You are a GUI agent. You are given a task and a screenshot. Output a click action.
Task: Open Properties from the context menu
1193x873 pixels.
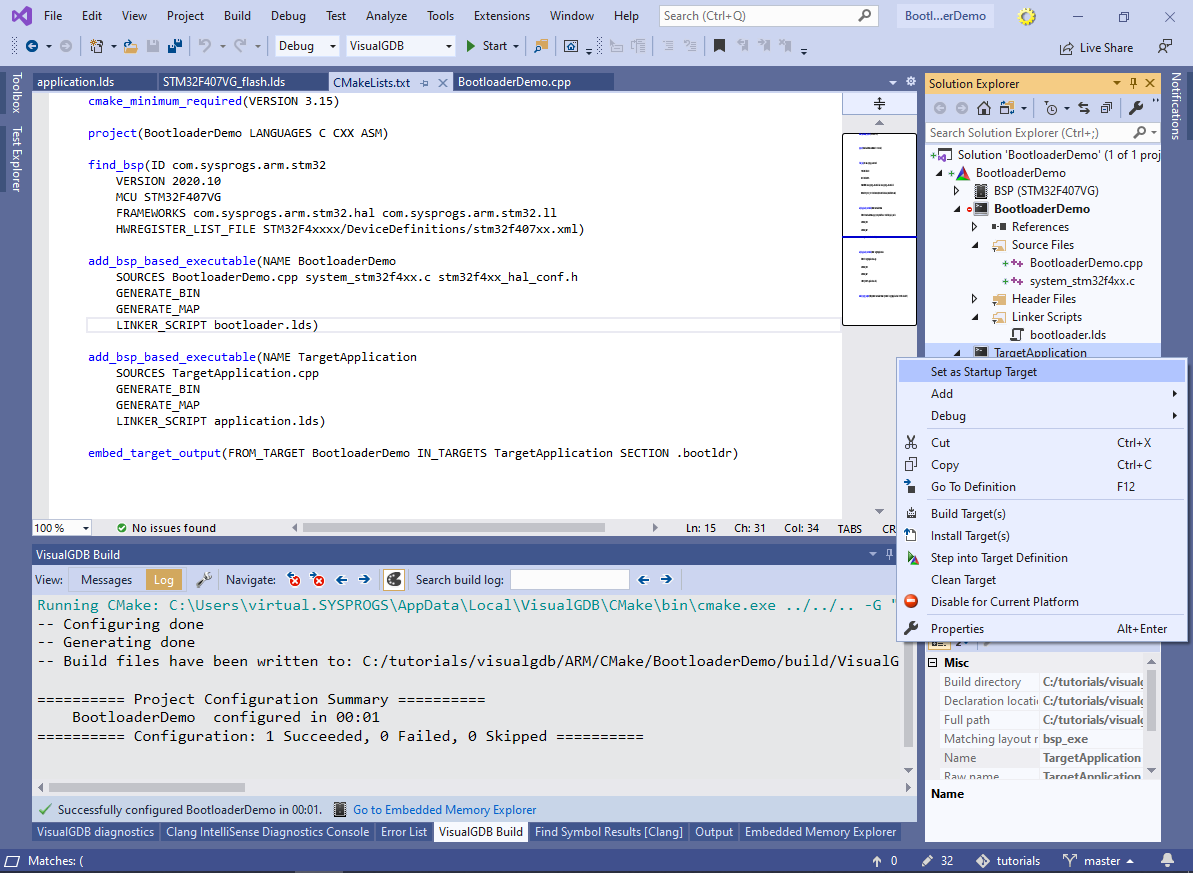(1042, 629)
